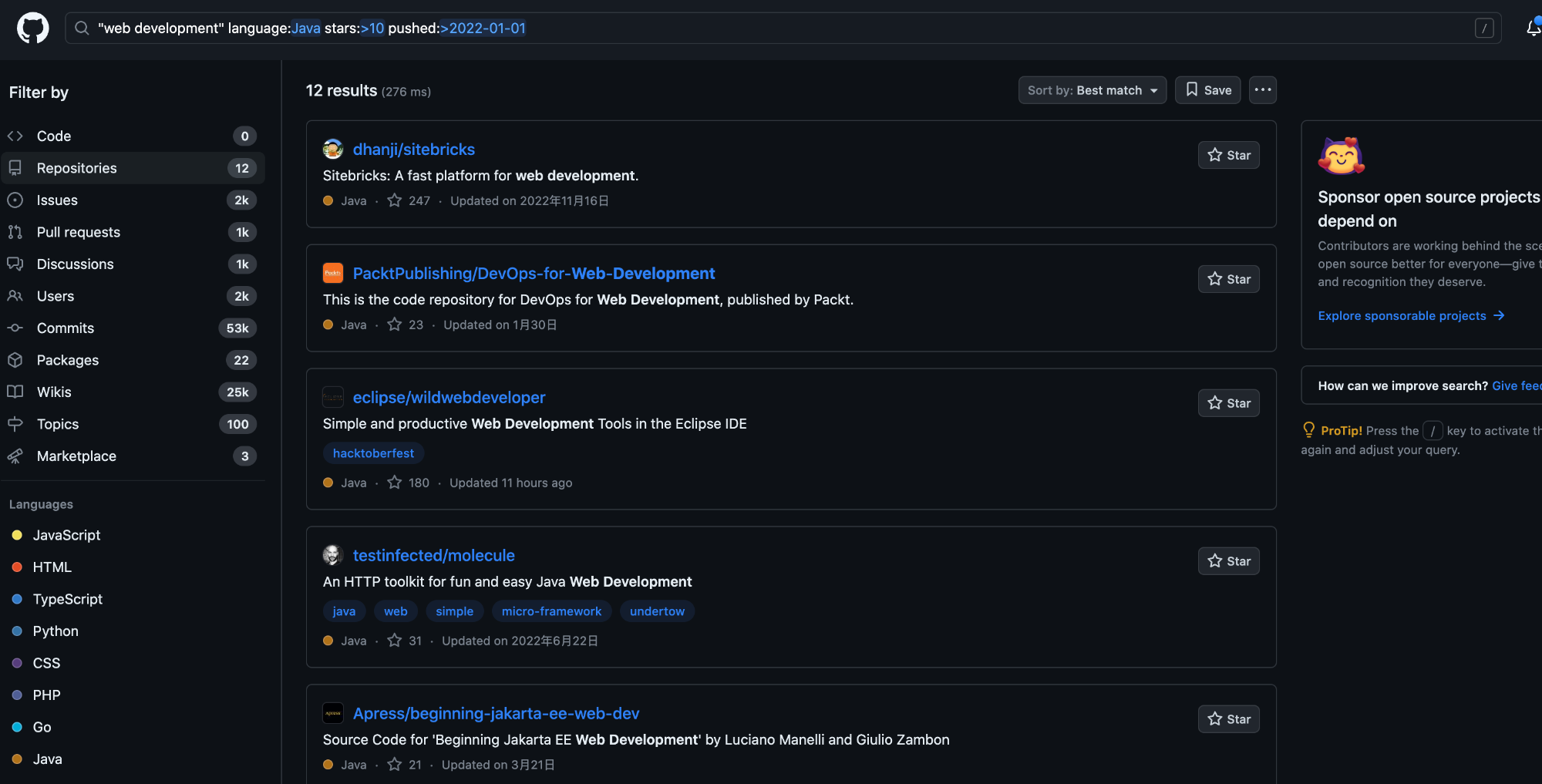1542x784 pixels.
Task: Open the GitHub home logo
Action: tap(33, 29)
